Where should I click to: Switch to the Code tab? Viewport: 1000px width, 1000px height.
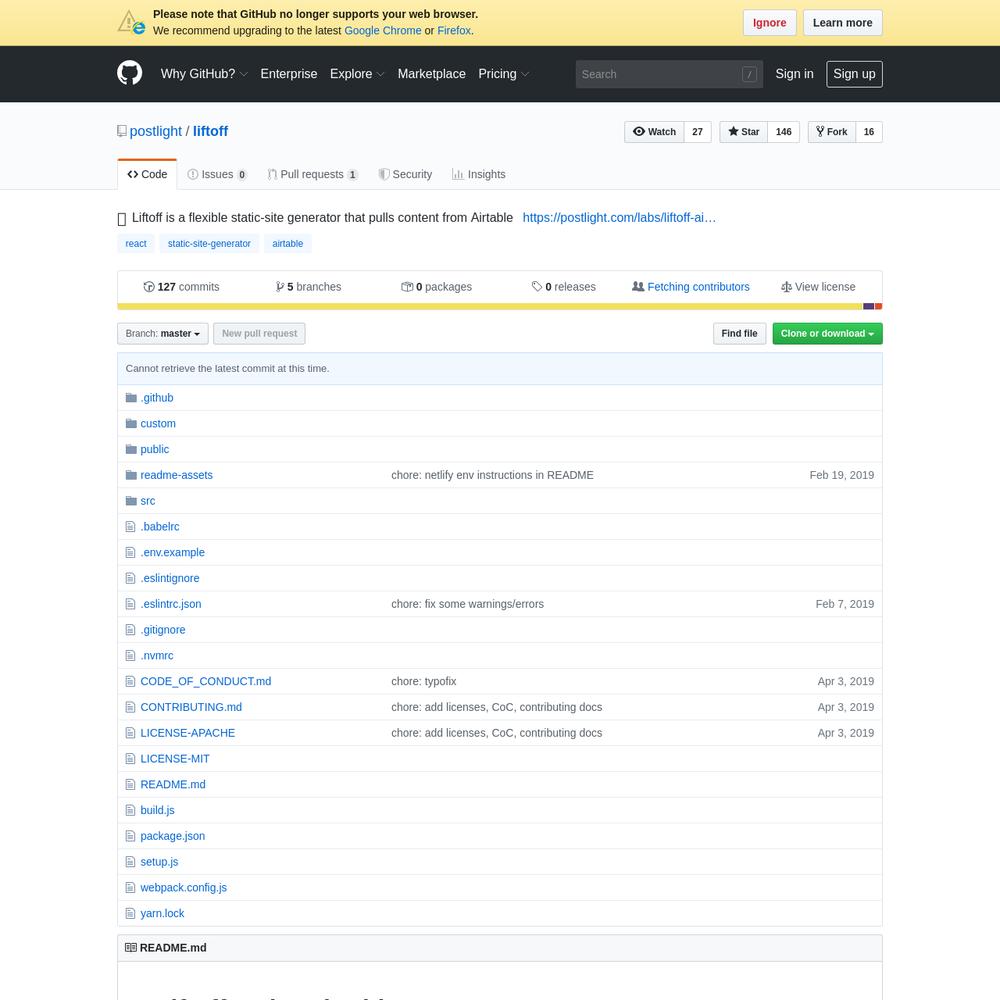(x=147, y=174)
